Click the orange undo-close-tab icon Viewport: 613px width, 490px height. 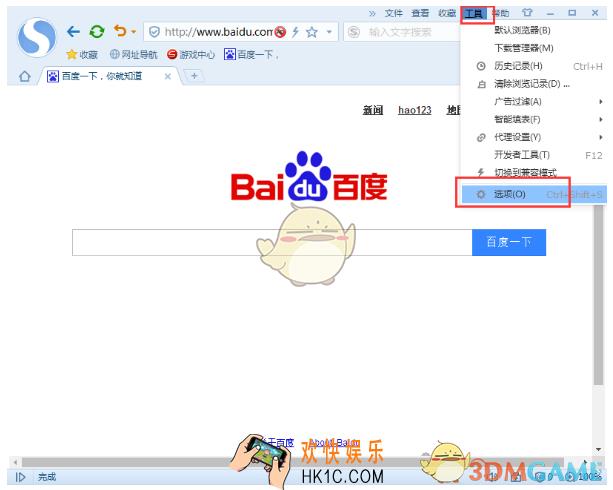point(120,31)
